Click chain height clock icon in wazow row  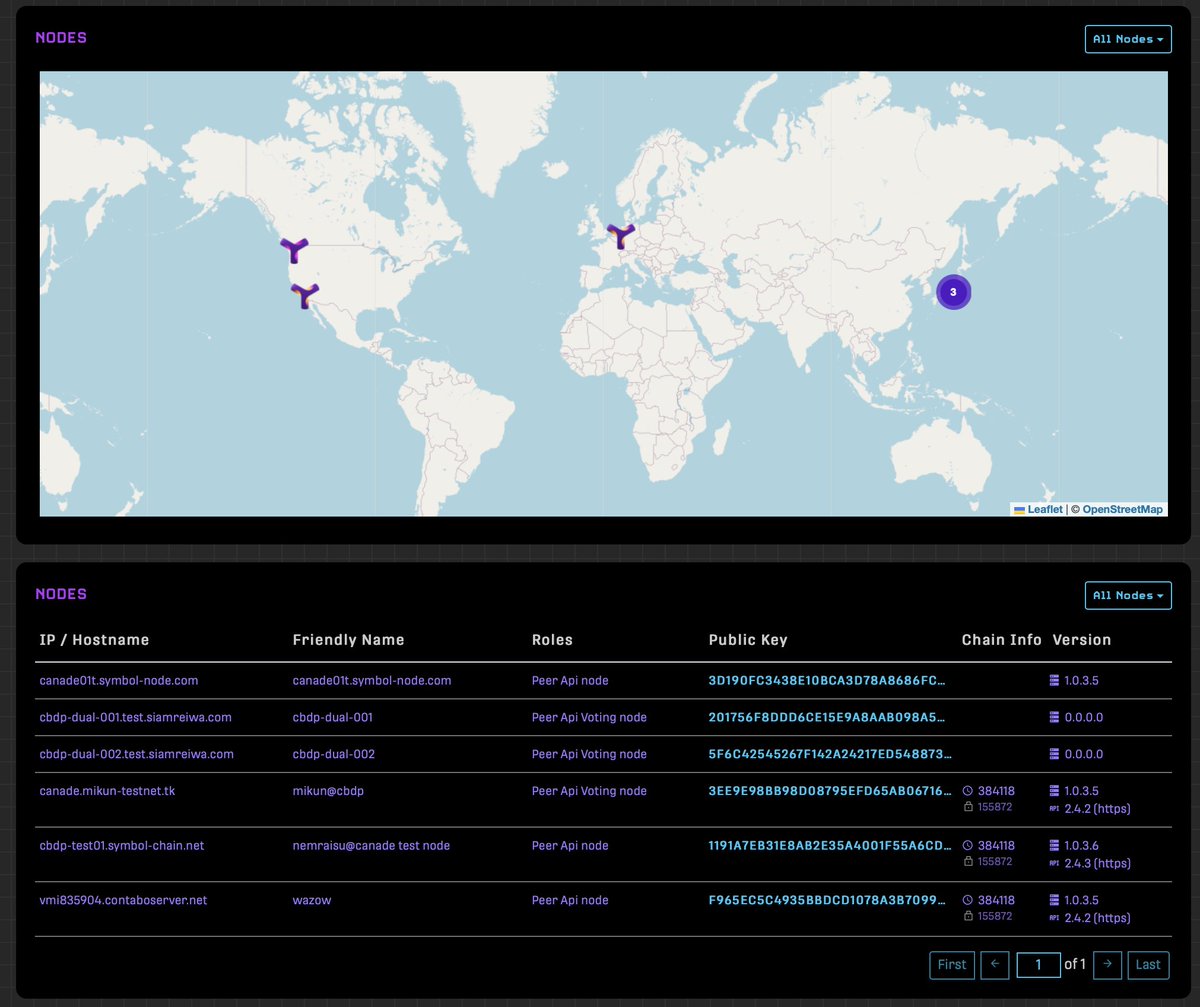[x=968, y=900]
